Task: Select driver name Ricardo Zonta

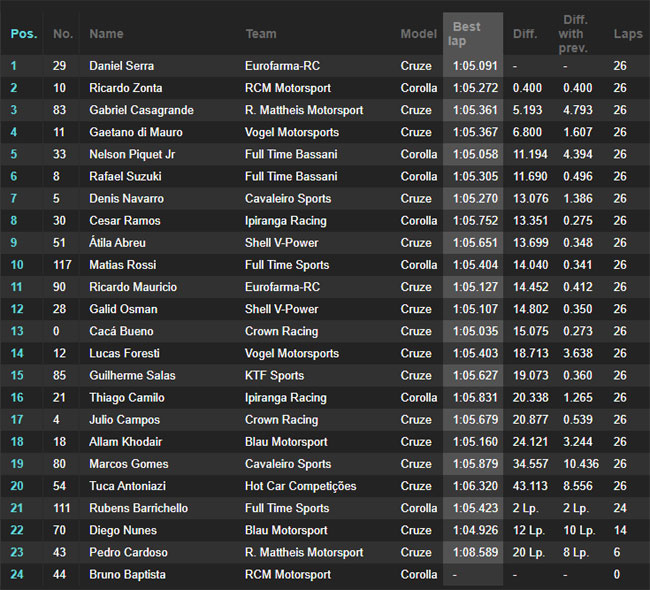Action: pyautogui.click(x=126, y=88)
